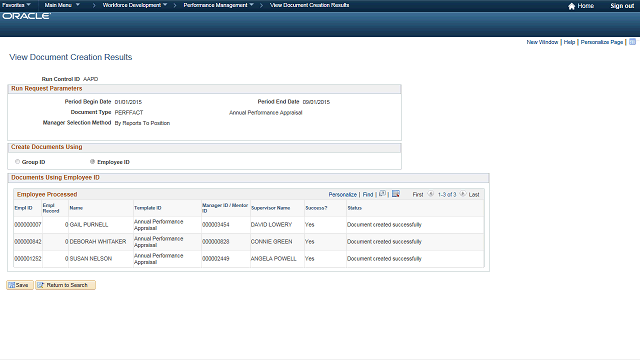640x360 pixels.
Task: Open the Help link
Action: pyautogui.click(x=569, y=42)
